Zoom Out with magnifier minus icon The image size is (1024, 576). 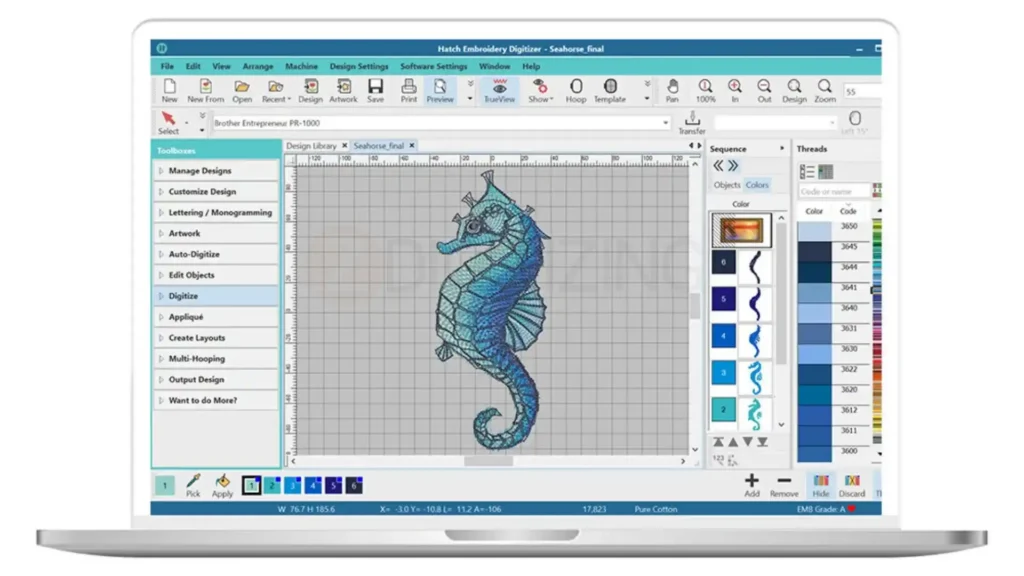[764, 91]
